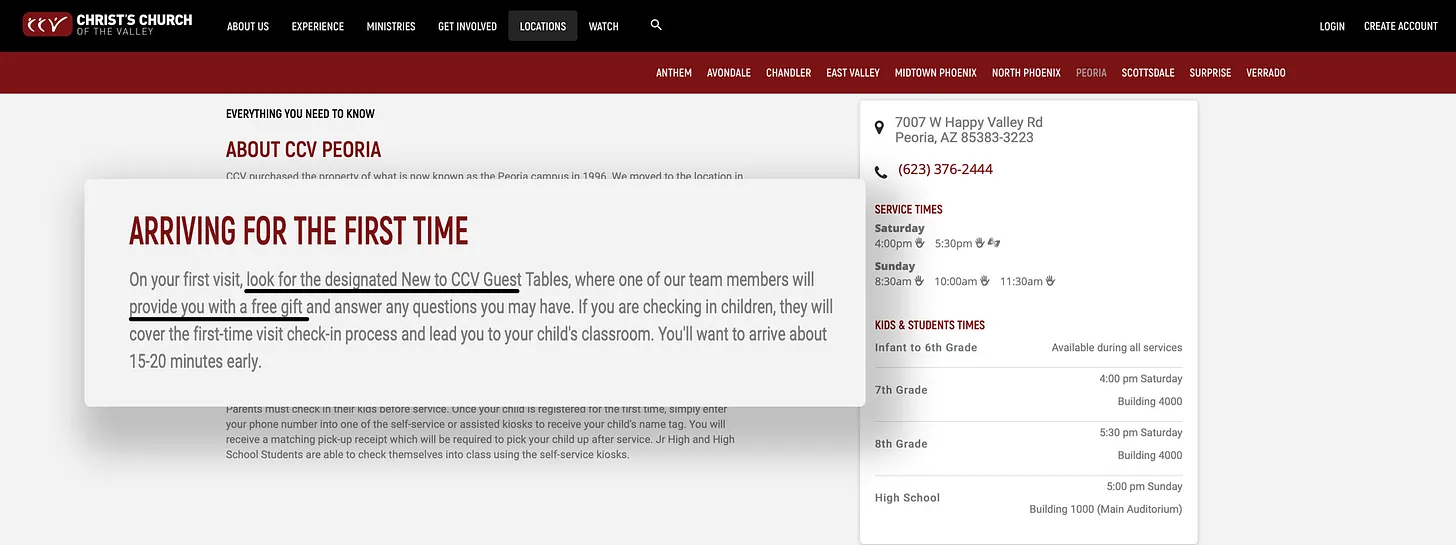Click the About CCV Peoria heading
The width and height of the screenshot is (1456, 545).
coord(303,150)
